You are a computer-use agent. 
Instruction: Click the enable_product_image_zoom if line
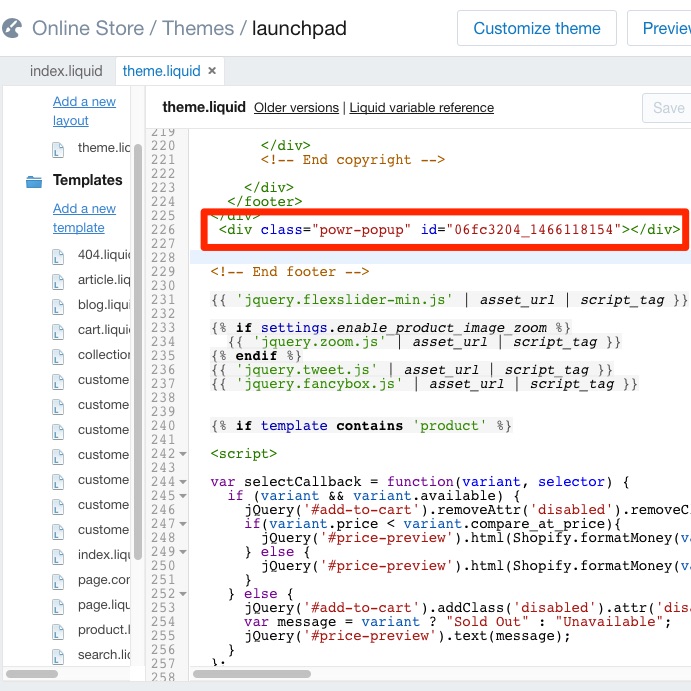[391, 328]
